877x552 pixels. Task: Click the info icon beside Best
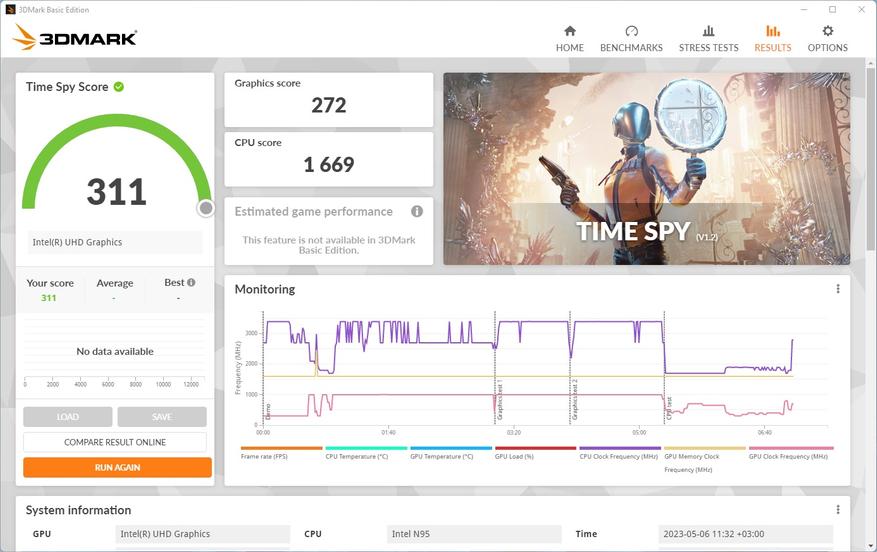(191, 282)
